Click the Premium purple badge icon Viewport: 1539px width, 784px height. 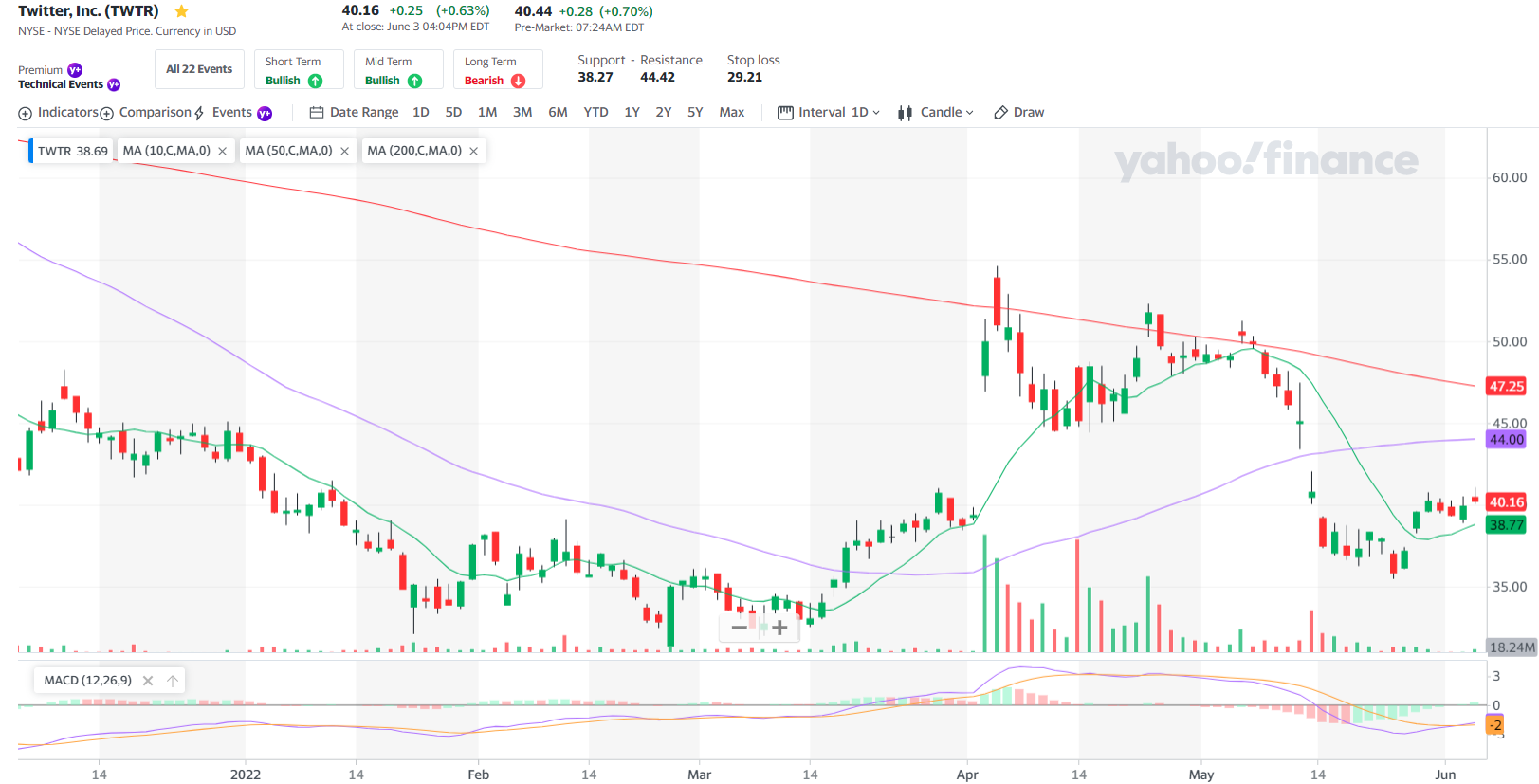[x=75, y=70]
